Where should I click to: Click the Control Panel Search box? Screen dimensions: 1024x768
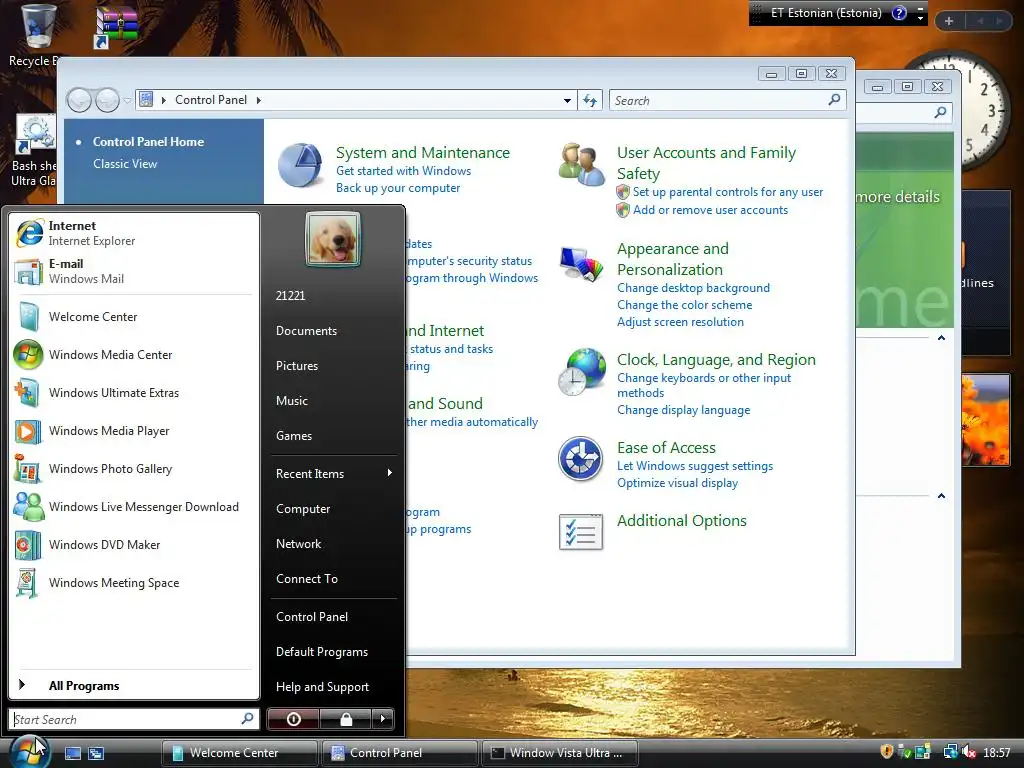[x=727, y=101]
